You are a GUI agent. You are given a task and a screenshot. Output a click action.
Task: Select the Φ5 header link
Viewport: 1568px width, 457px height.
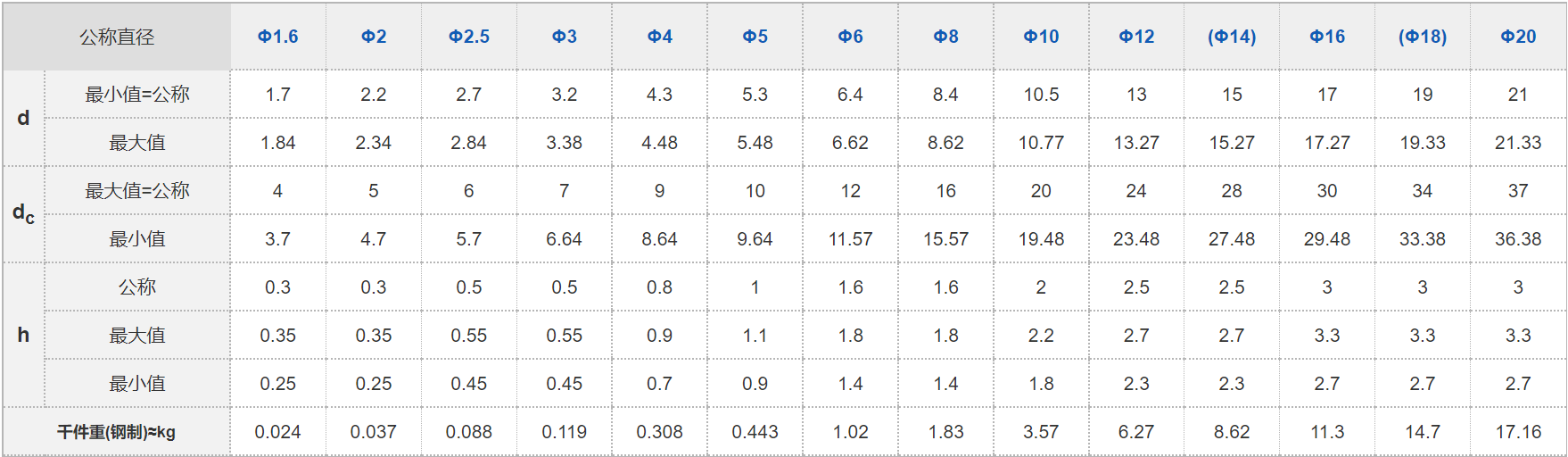tap(755, 37)
